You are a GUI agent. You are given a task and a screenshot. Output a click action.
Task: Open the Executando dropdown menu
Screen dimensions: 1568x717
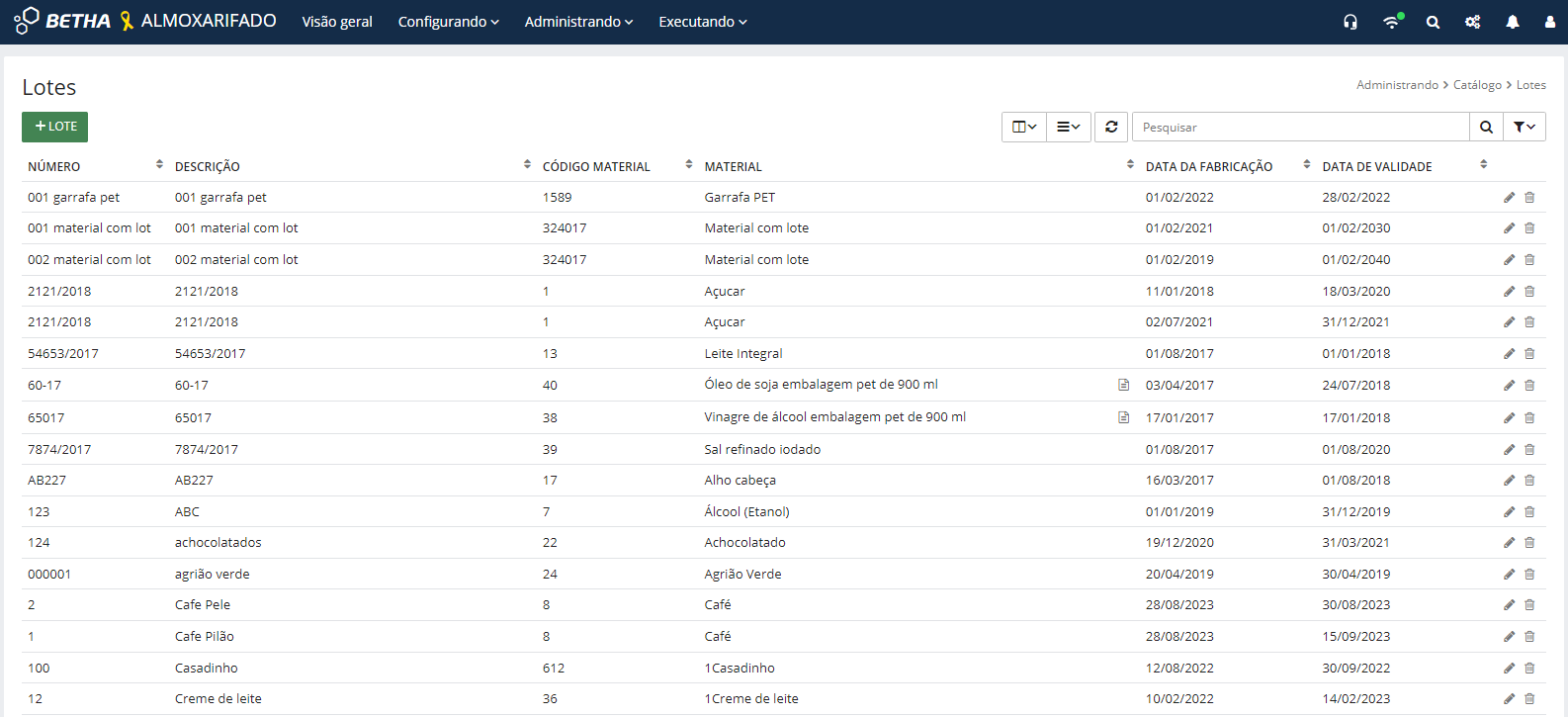pos(703,22)
